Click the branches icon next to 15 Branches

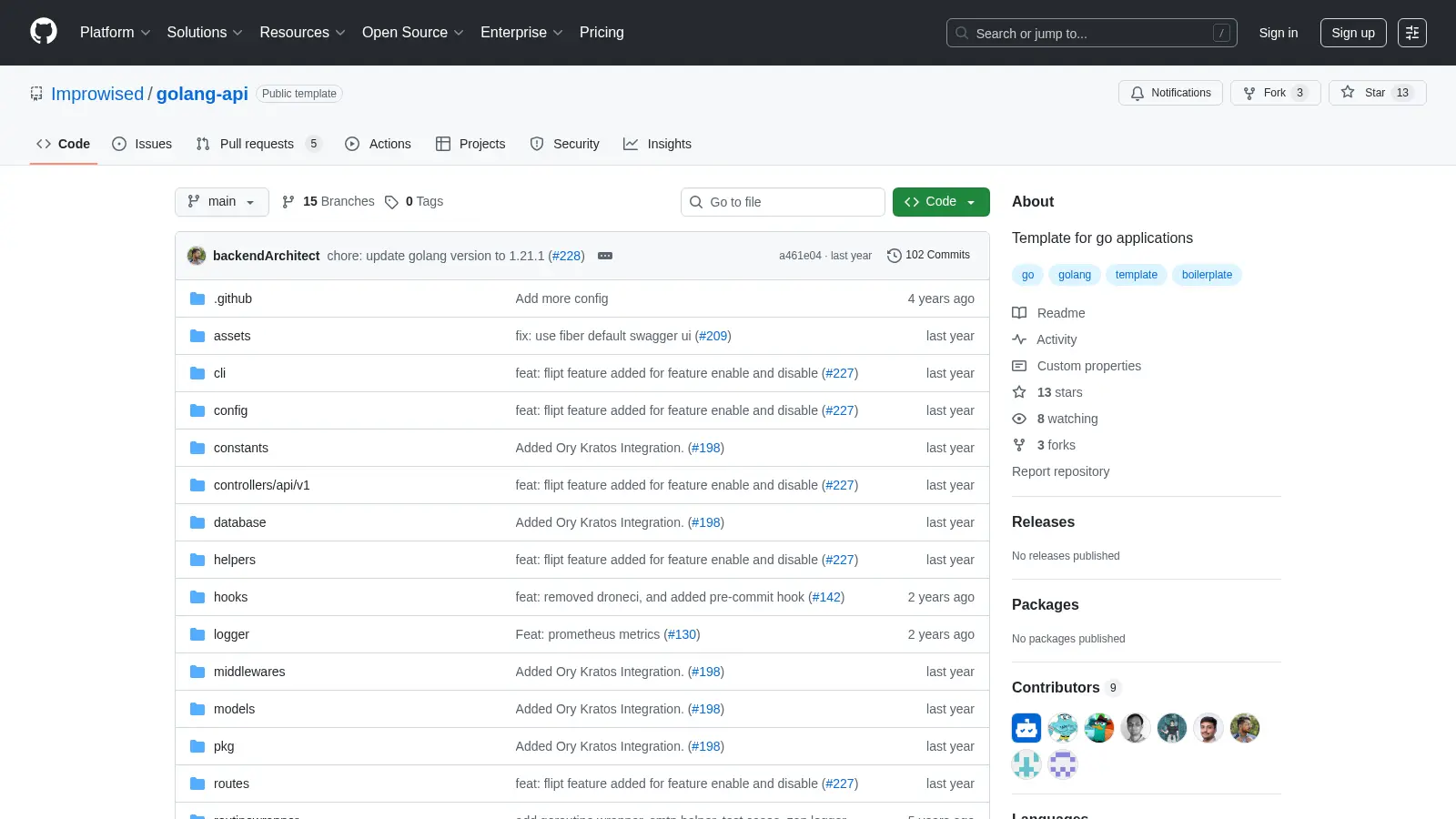[x=288, y=201]
